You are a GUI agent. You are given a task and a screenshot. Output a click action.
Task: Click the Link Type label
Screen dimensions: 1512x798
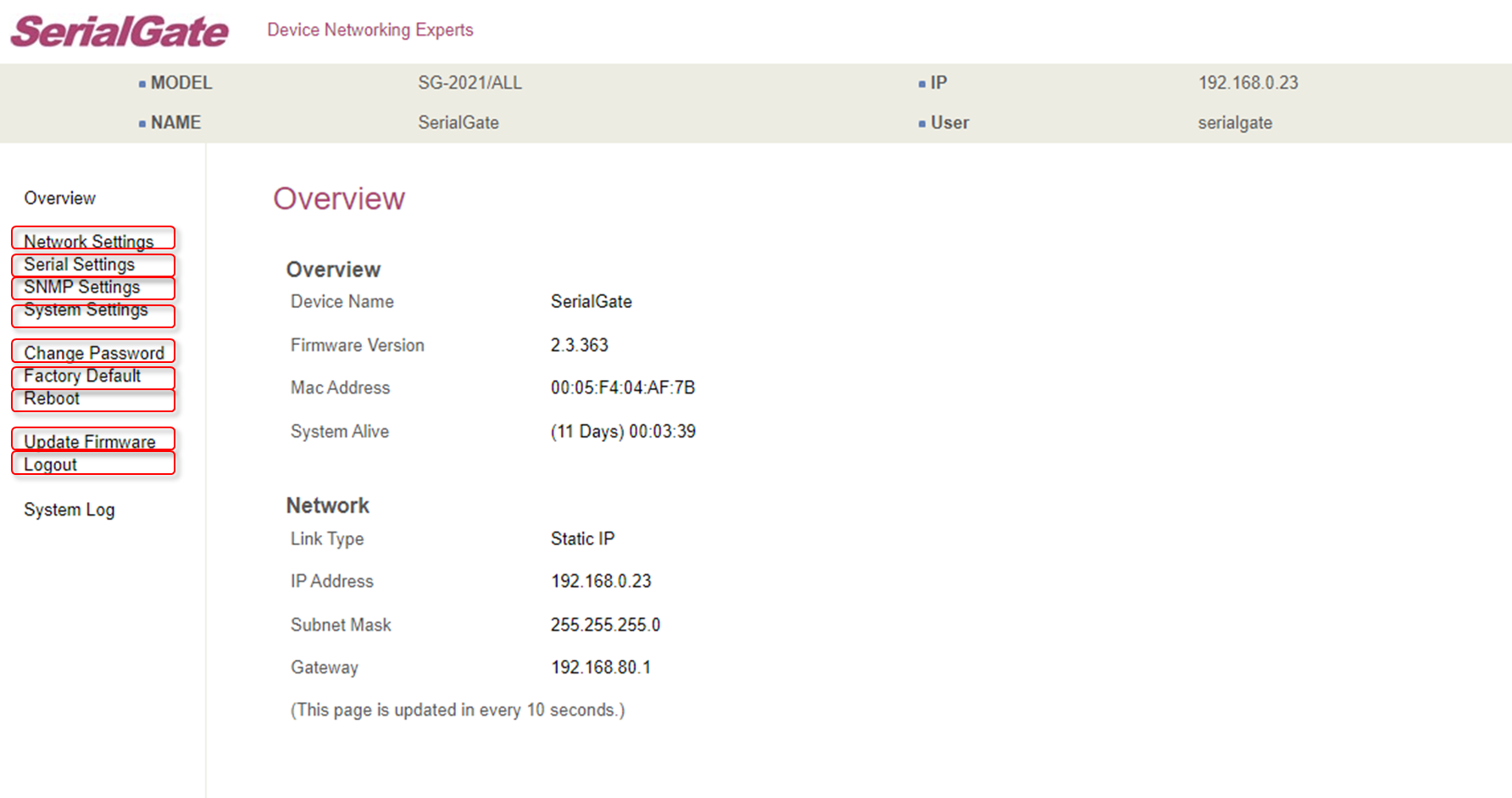(x=327, y=539)
